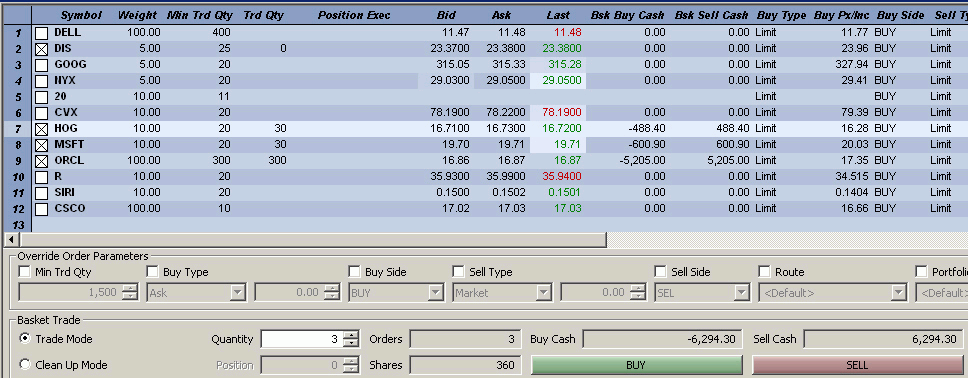This screenshot has width=968, height=378.
Task: Enable the Sell Side override checkbox
Action: 660,272
